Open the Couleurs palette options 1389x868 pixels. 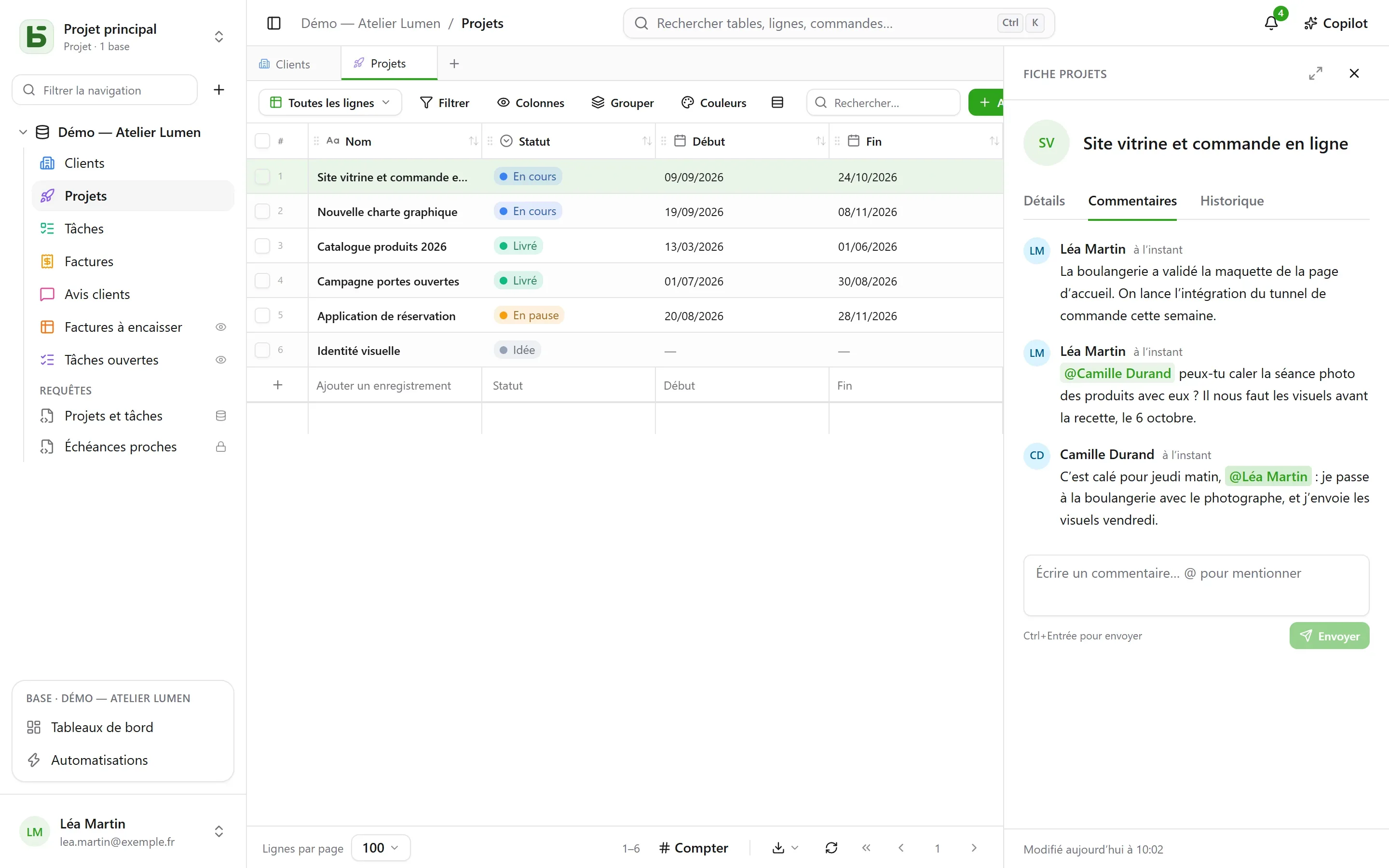tap(713, 102)
